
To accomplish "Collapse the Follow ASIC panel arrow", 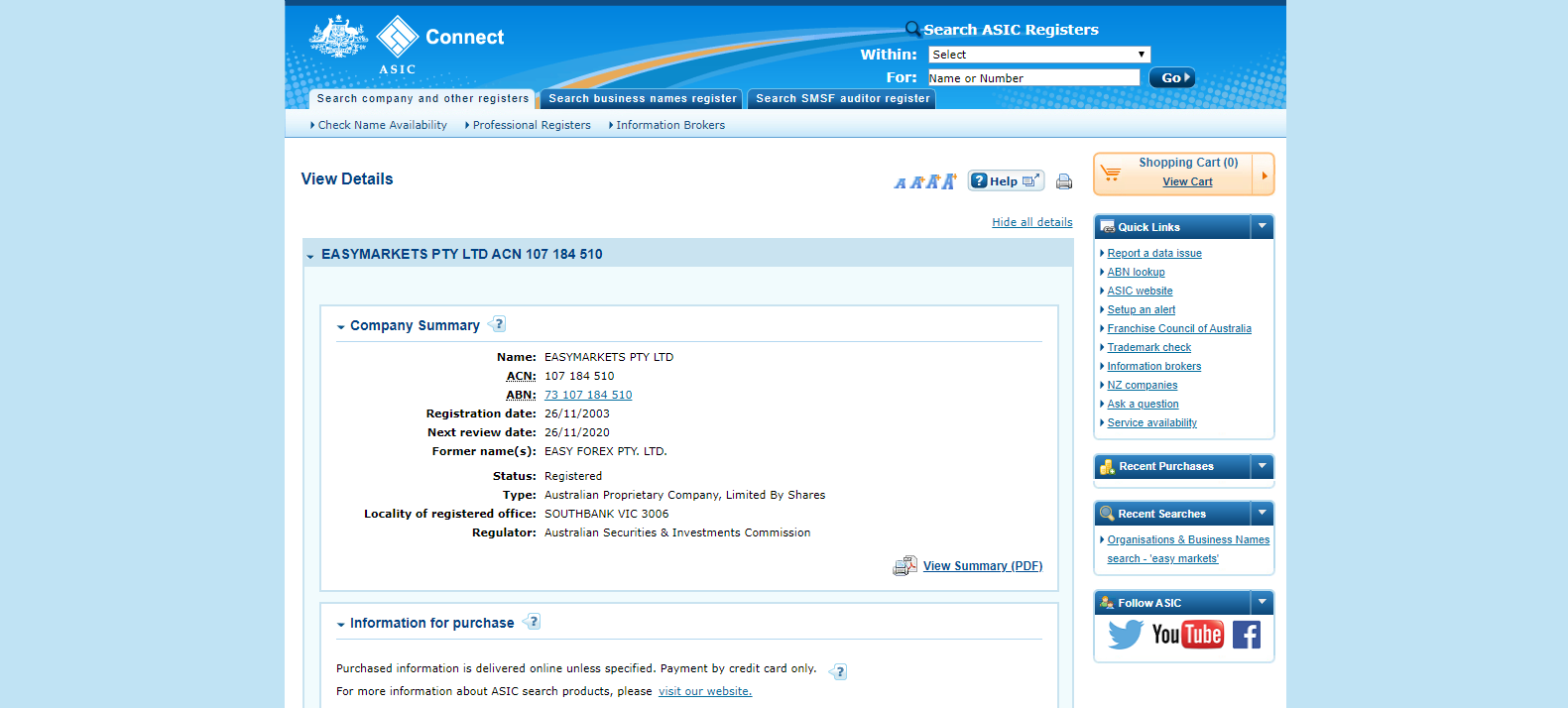I will point(1263,603).
